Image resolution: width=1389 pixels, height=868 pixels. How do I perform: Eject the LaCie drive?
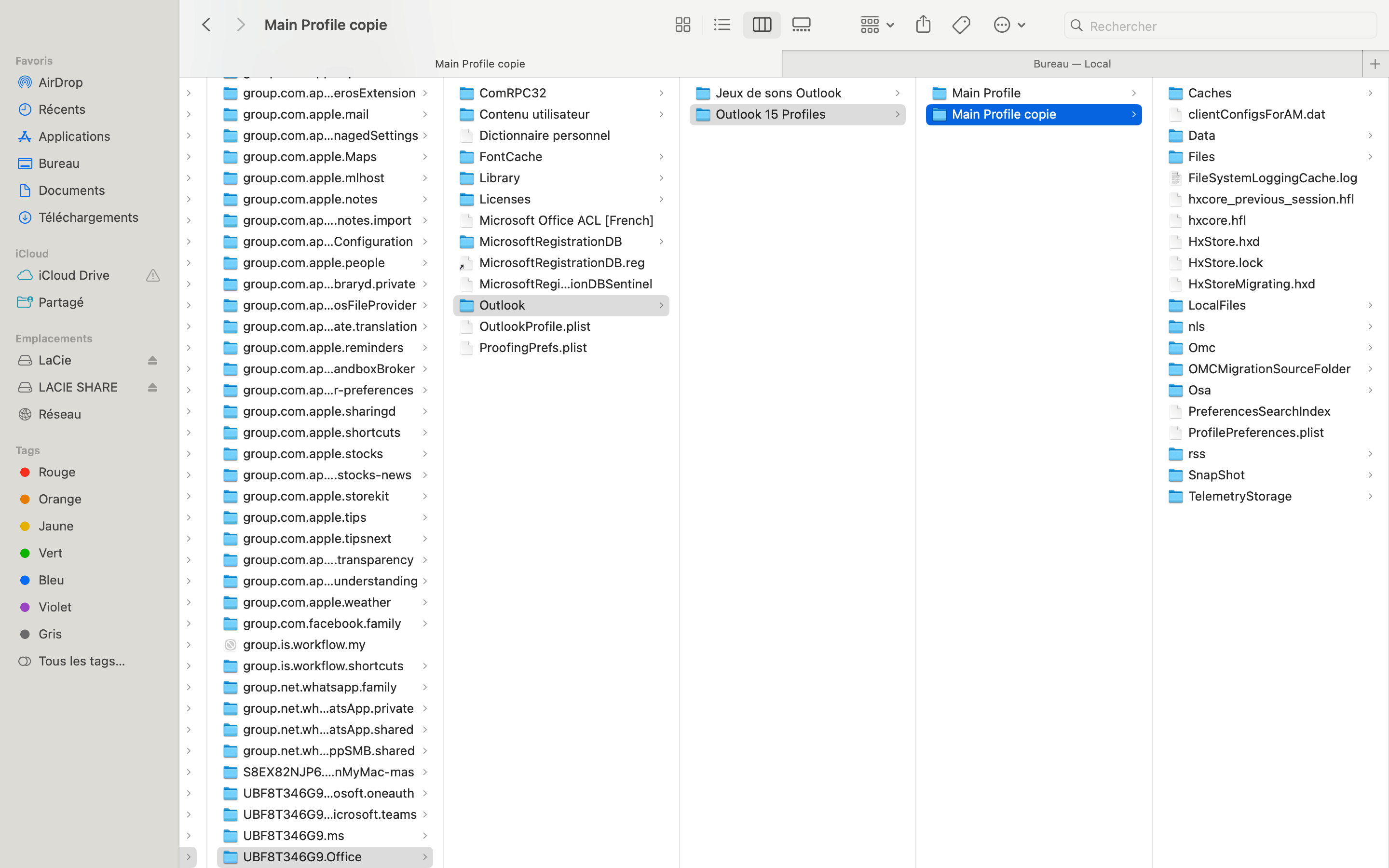click(x=152, y=360)
